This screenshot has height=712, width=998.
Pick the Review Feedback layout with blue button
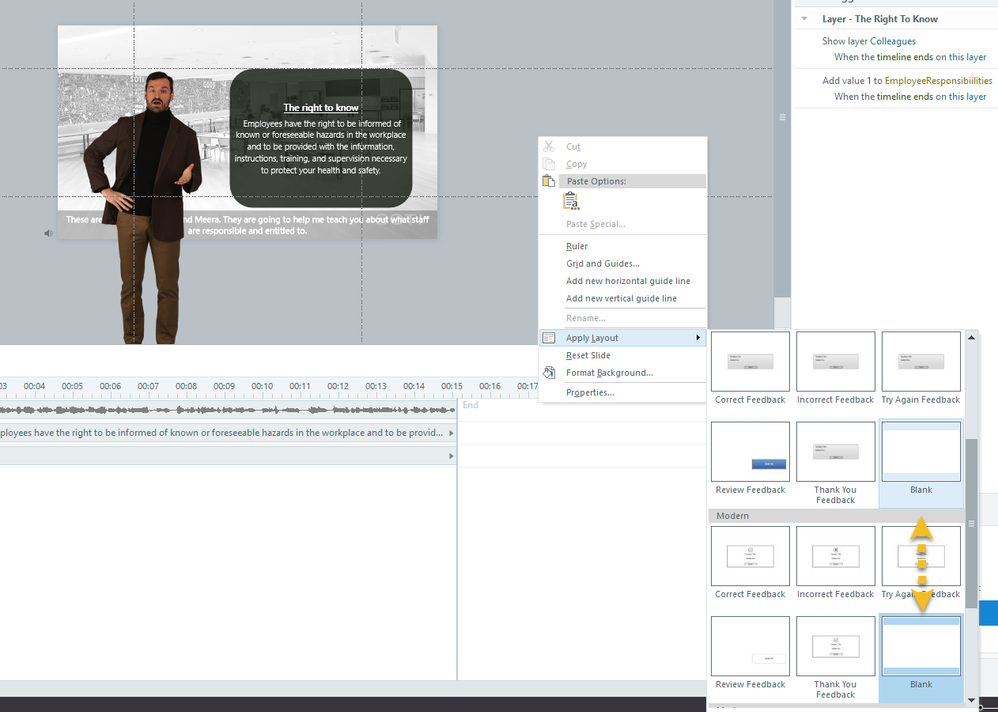coord(750,451)
